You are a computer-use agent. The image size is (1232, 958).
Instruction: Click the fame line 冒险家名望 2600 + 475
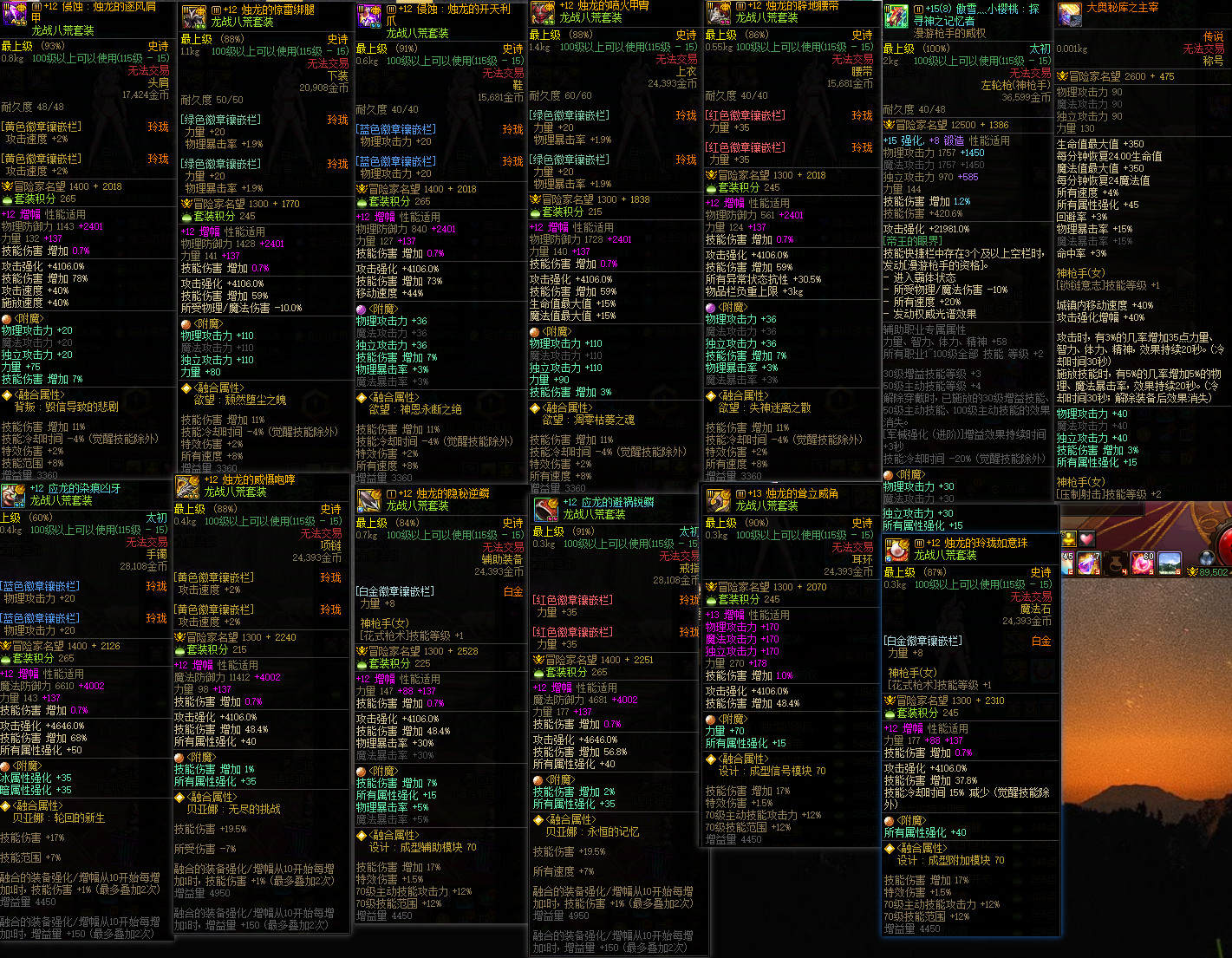coord(1116,76)
